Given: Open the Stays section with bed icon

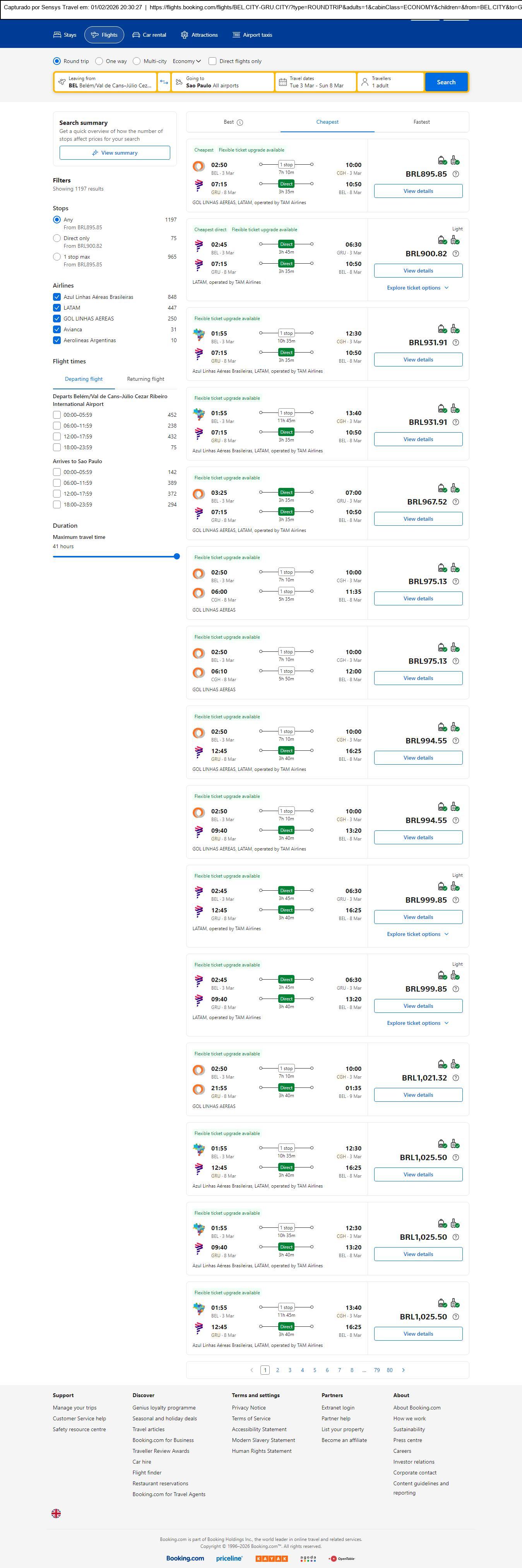Looking at the screenshot, I should (65, 35).
